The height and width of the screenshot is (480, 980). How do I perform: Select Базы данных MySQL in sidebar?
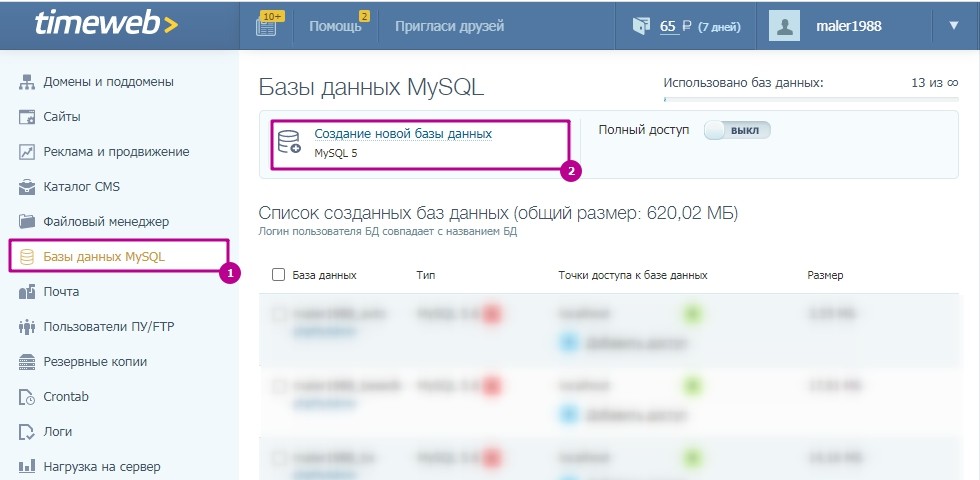click(x=104, y=257)
